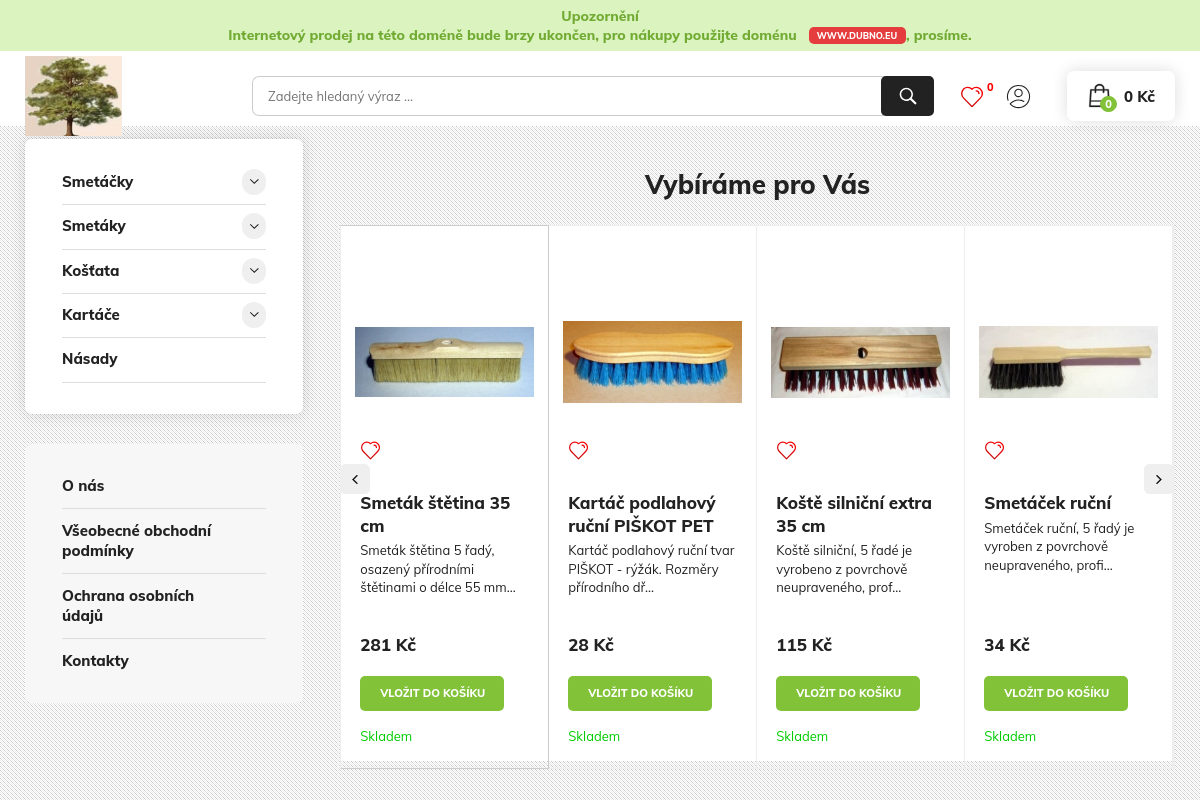Image resolution: width=1200 pixels, height=800 pixels.
Task: Toggle the heart on Smetáček ruční
Action: tap(994, 450)
